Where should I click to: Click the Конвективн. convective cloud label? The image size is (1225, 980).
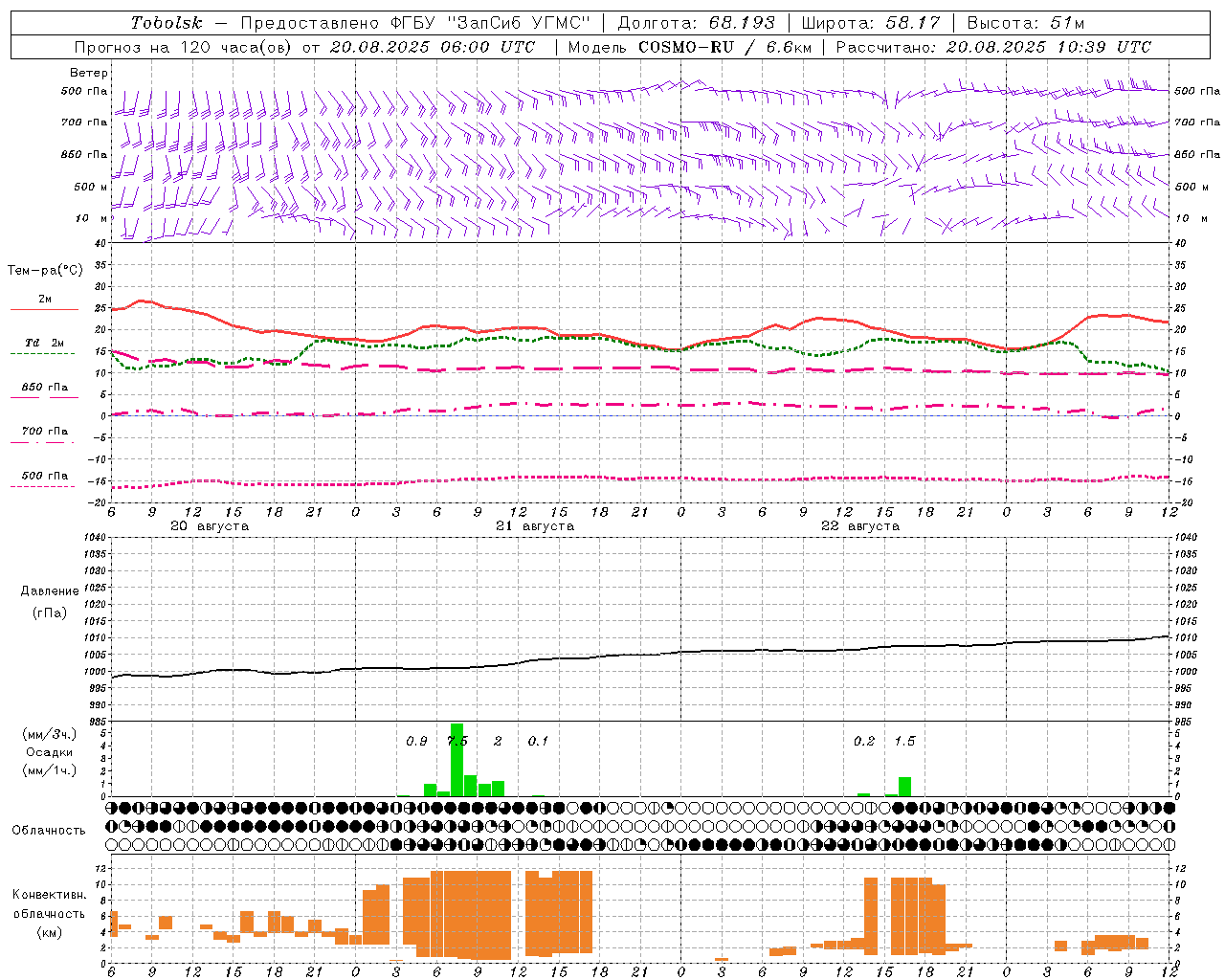(50, 895)
